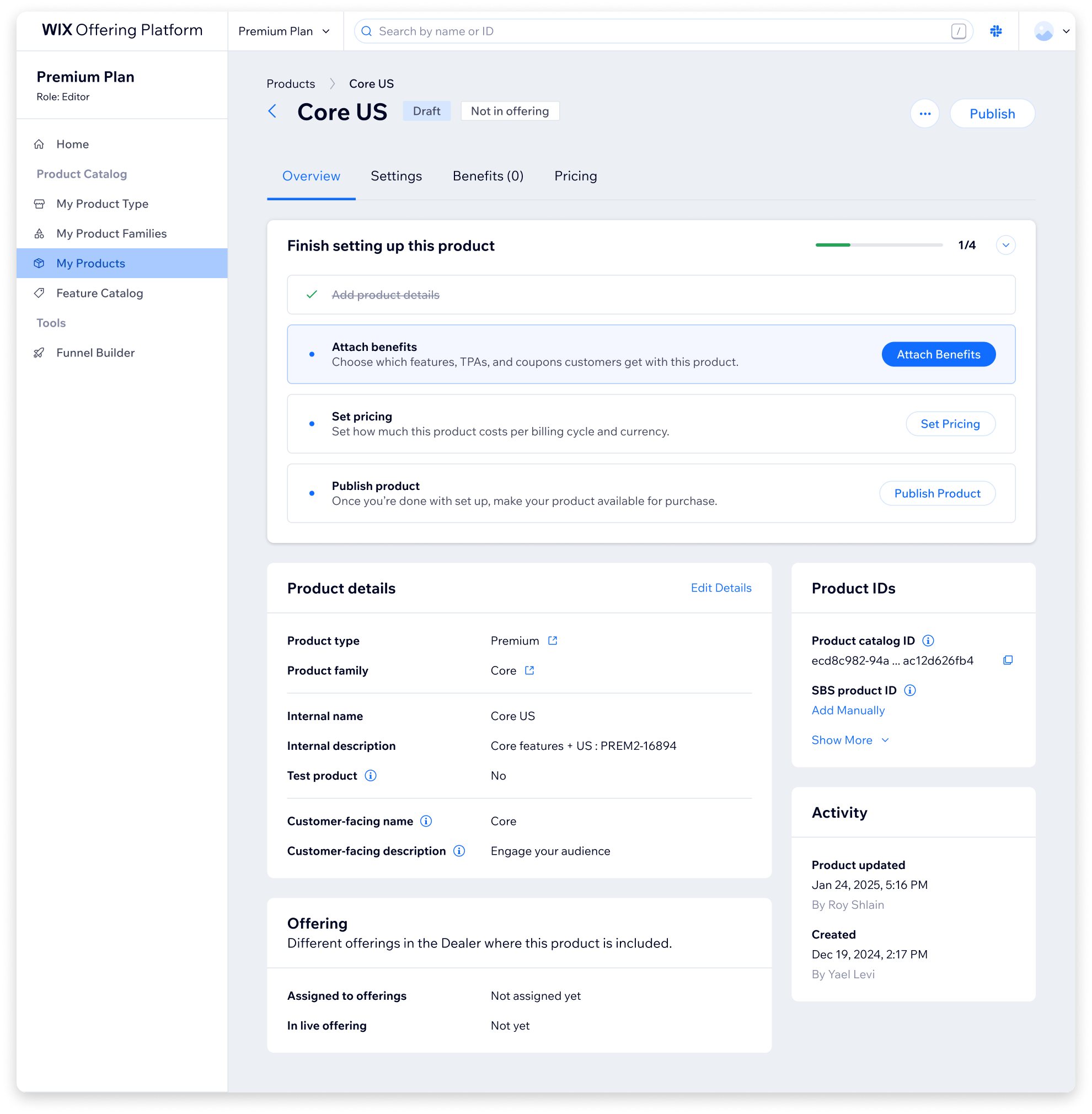Copy the product catalog ID
Viewport: 1092px width, 1114px height.
click(1008, 660)
